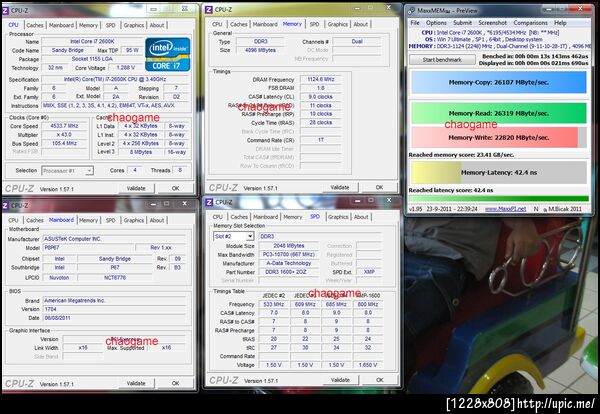Open Caches tab in top-left CPU-Z window

coord(35,25)
